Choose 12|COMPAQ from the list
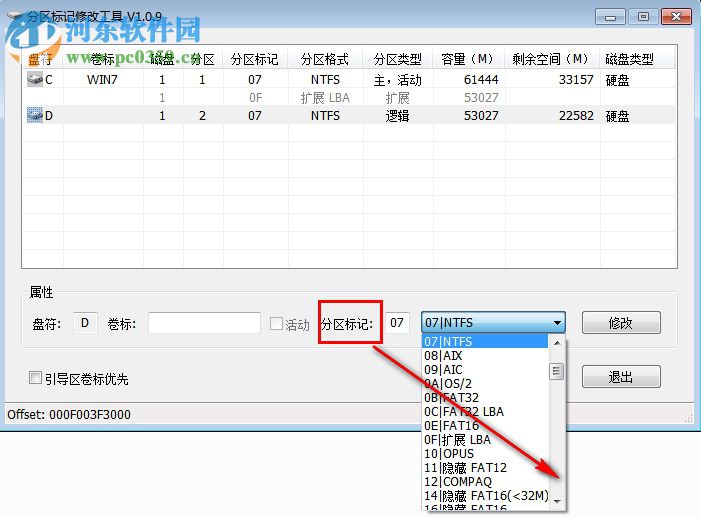701x518 pixels. (485, 482)
